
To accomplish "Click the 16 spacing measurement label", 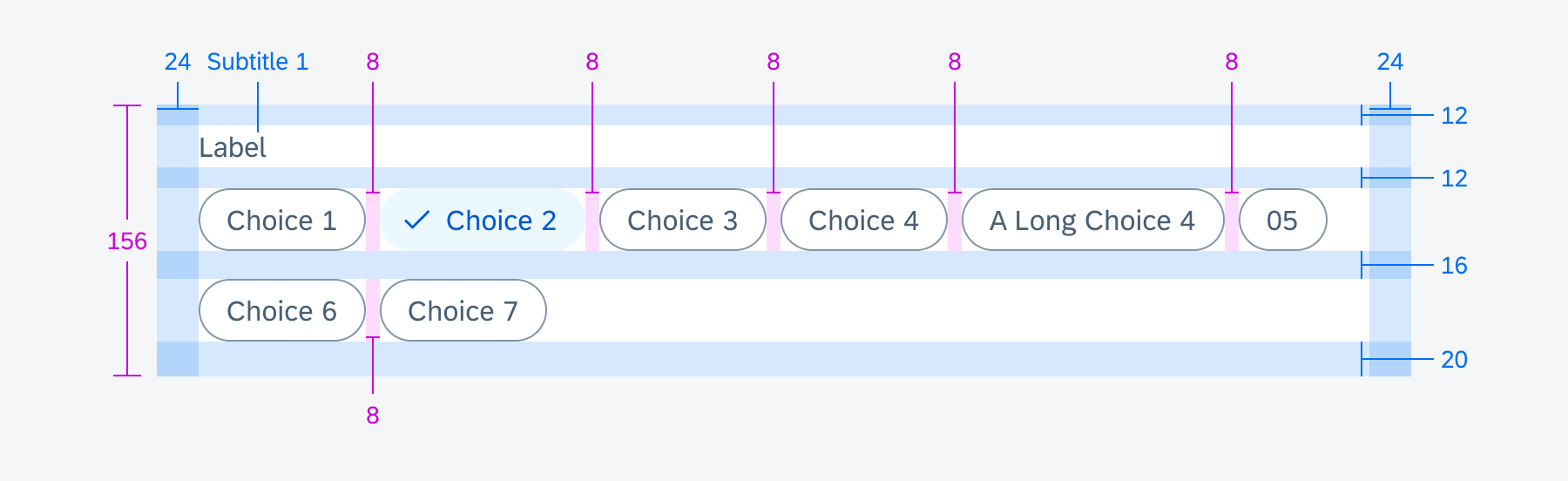I will point(1454,266).
